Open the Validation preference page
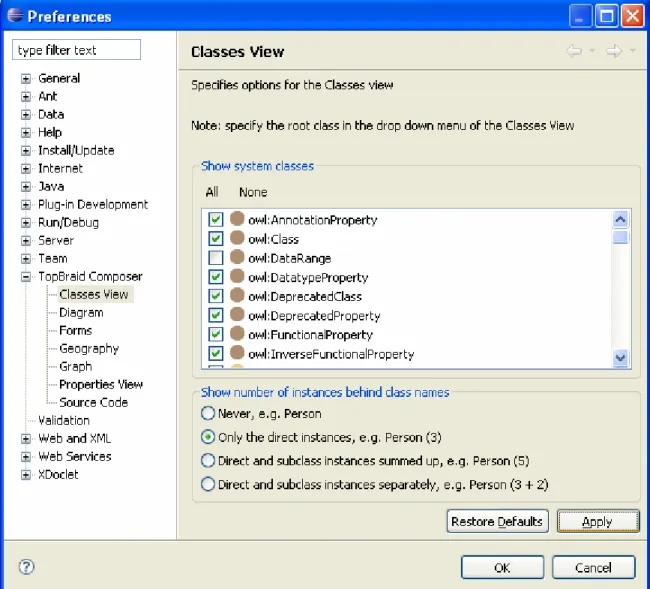Image resolution: width=650 pixels, height=589 pixels. pyautogui.click(x=64, y=420)
